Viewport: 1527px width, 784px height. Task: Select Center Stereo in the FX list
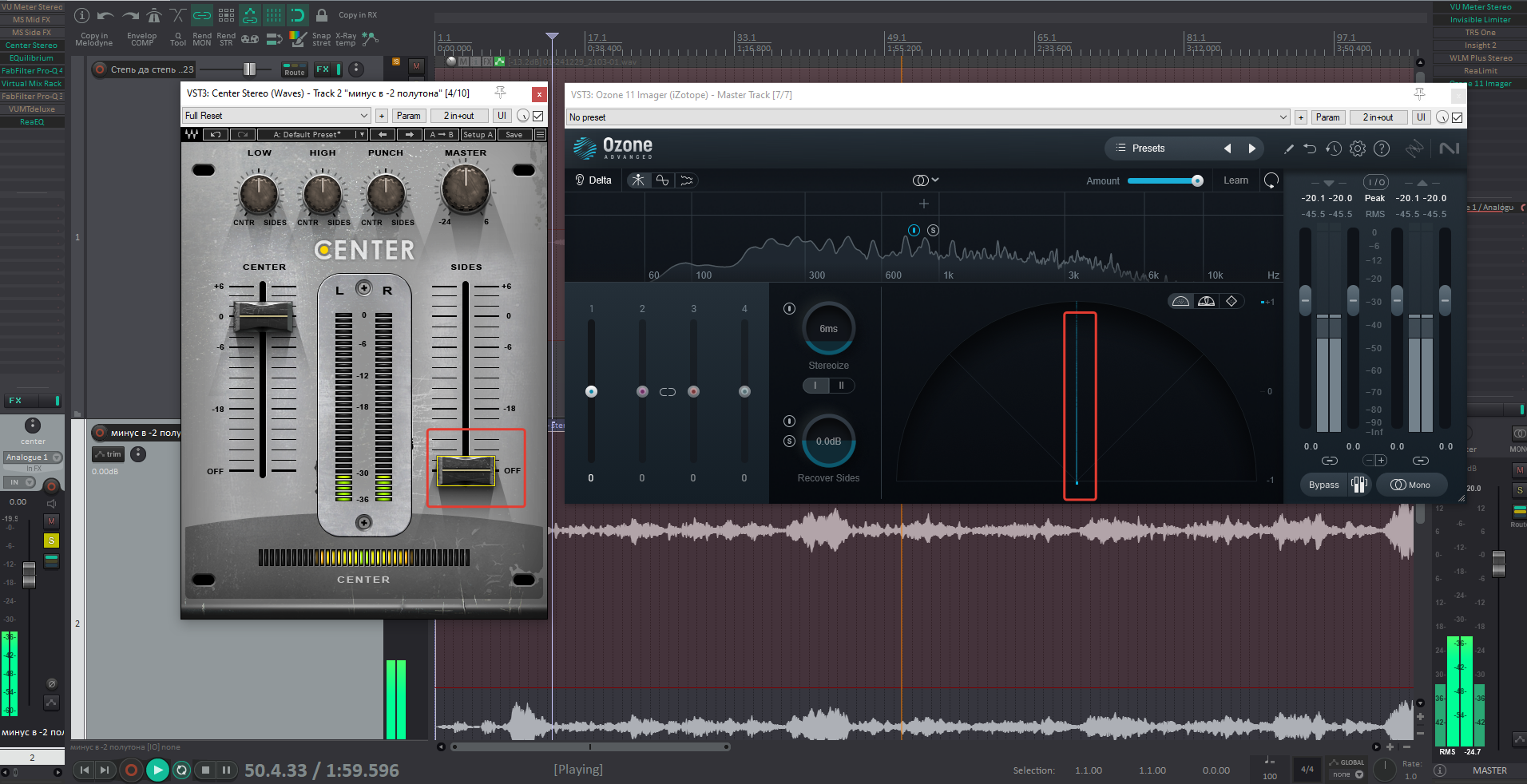tap(32, 46)
